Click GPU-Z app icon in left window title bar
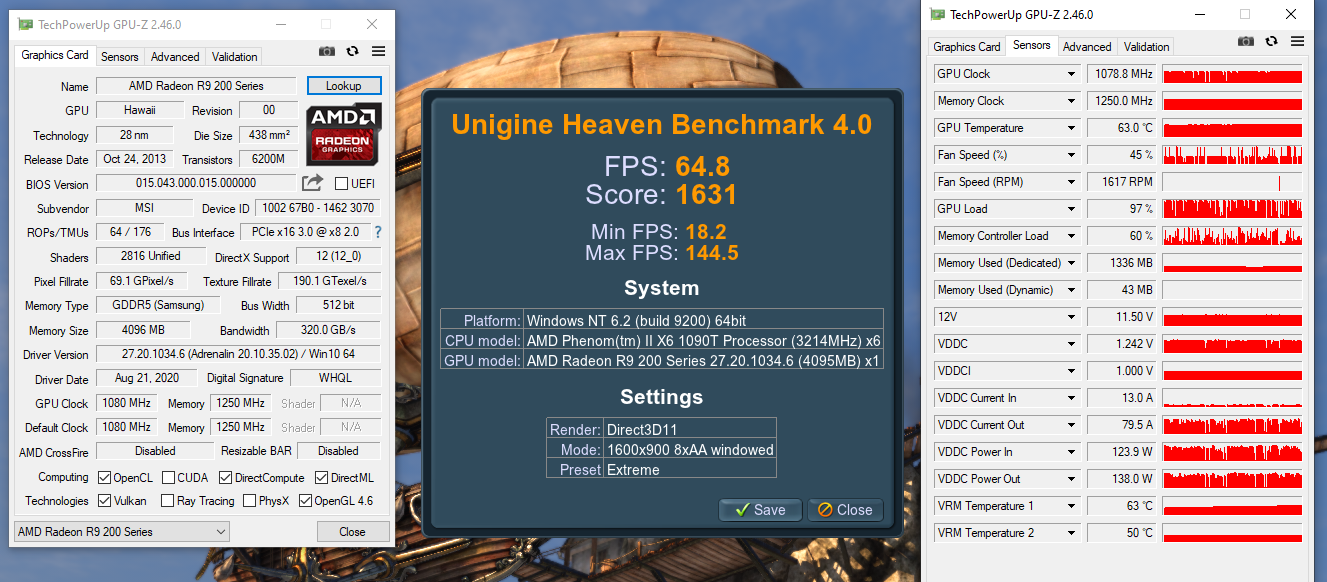Viewport: 1327px width, 582px height. click(x=25, y=24)
